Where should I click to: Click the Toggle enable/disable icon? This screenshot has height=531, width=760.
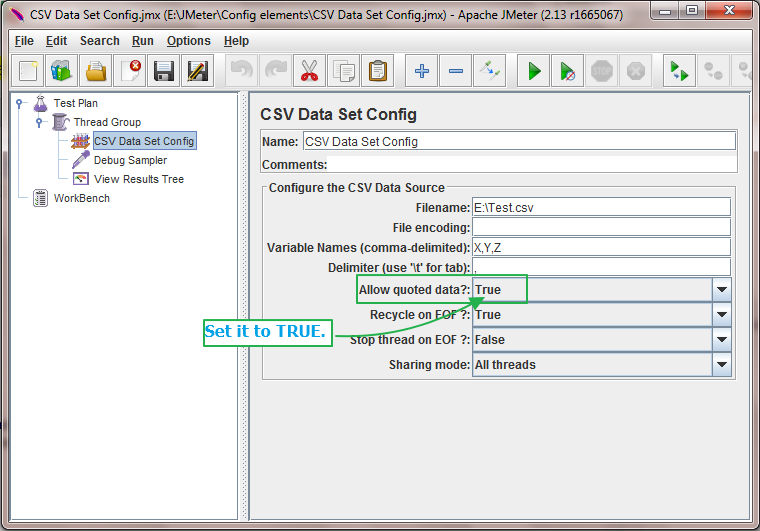pyautogui.click(x=490, y=71)
